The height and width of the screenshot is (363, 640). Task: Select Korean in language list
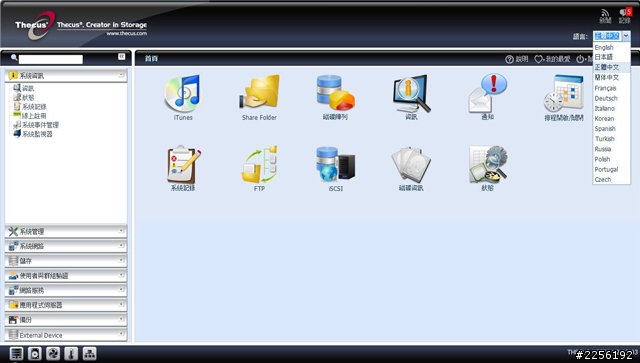pos(611,118)
